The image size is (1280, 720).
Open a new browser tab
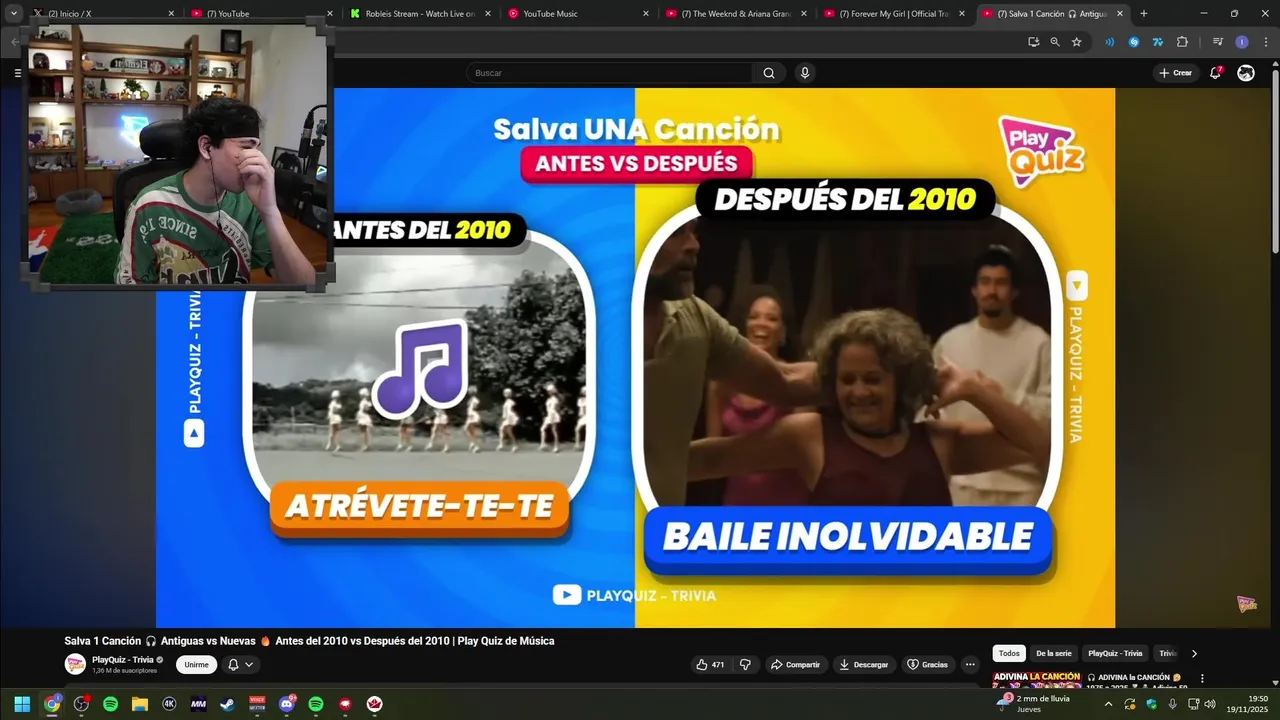1144,14
